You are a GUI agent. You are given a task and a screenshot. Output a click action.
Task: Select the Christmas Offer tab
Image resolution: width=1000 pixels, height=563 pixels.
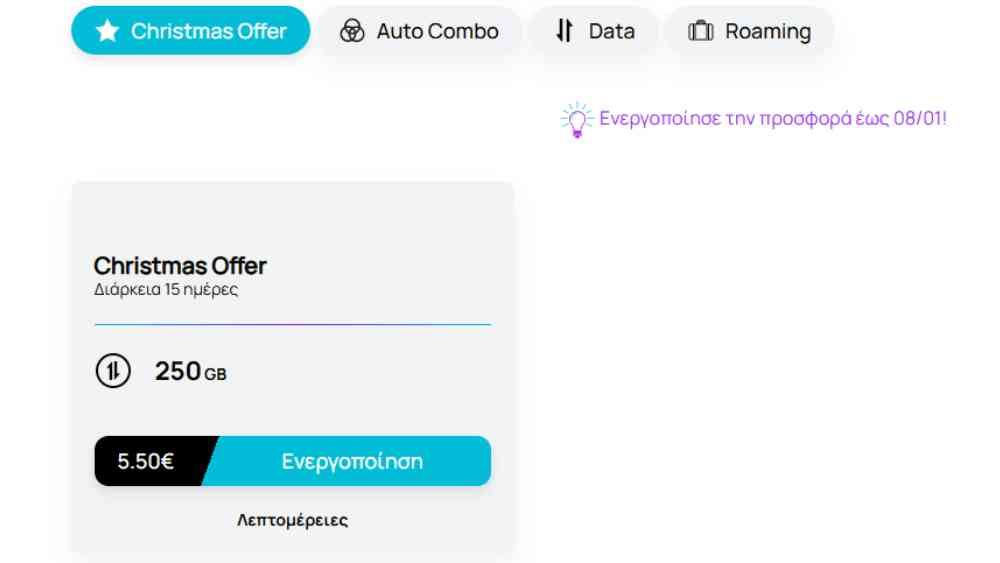tap(191, 31)
